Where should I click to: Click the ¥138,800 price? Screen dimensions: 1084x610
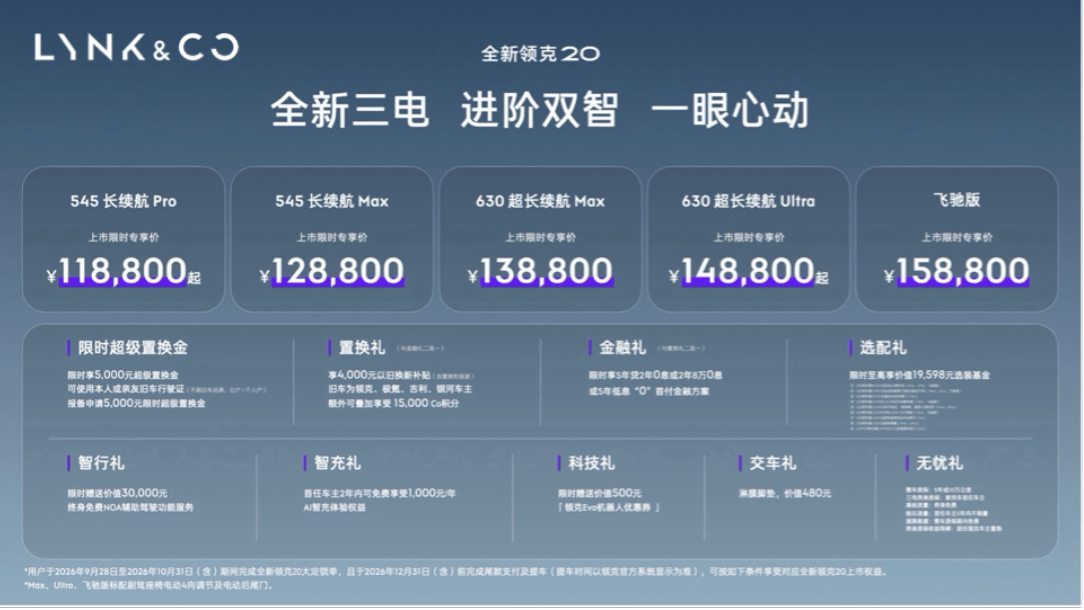click(541, 270)
